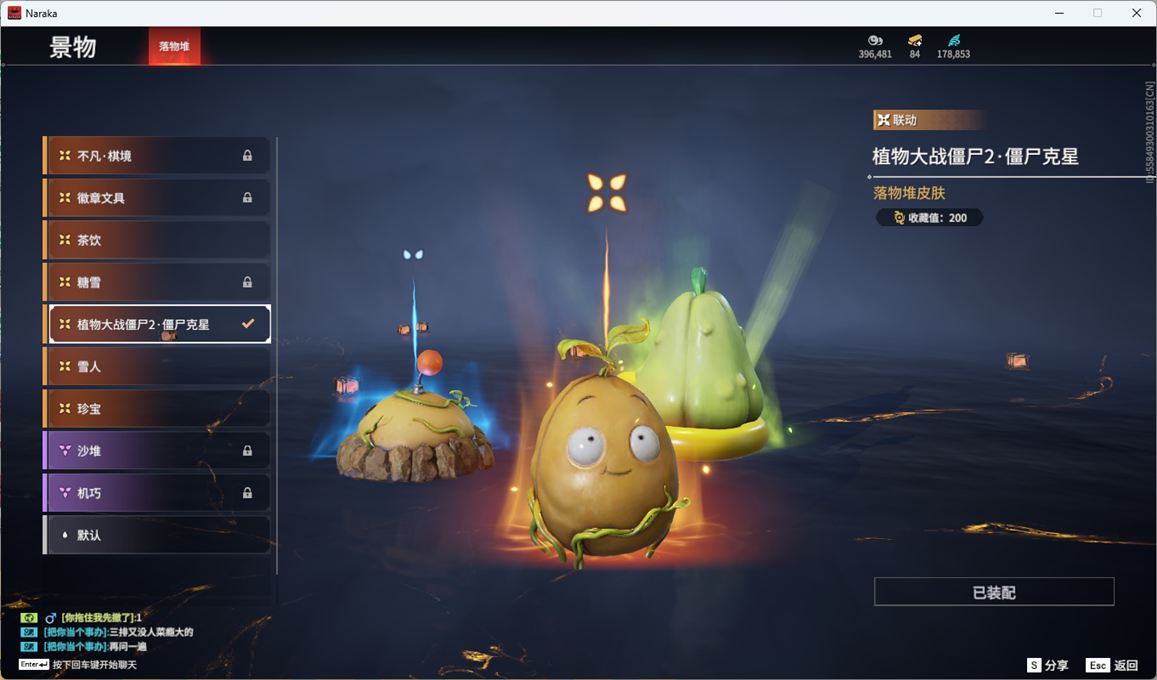This screenshot has height=680, width=1157.
Task: Click the 景物 section title
Action: coord(73,47)
